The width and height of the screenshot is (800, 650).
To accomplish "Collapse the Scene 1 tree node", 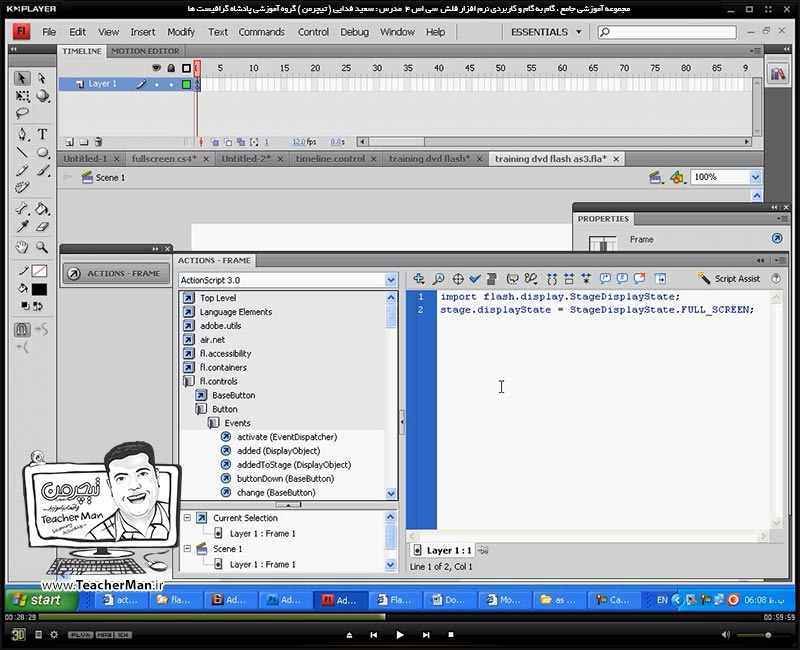I will 187,548.
